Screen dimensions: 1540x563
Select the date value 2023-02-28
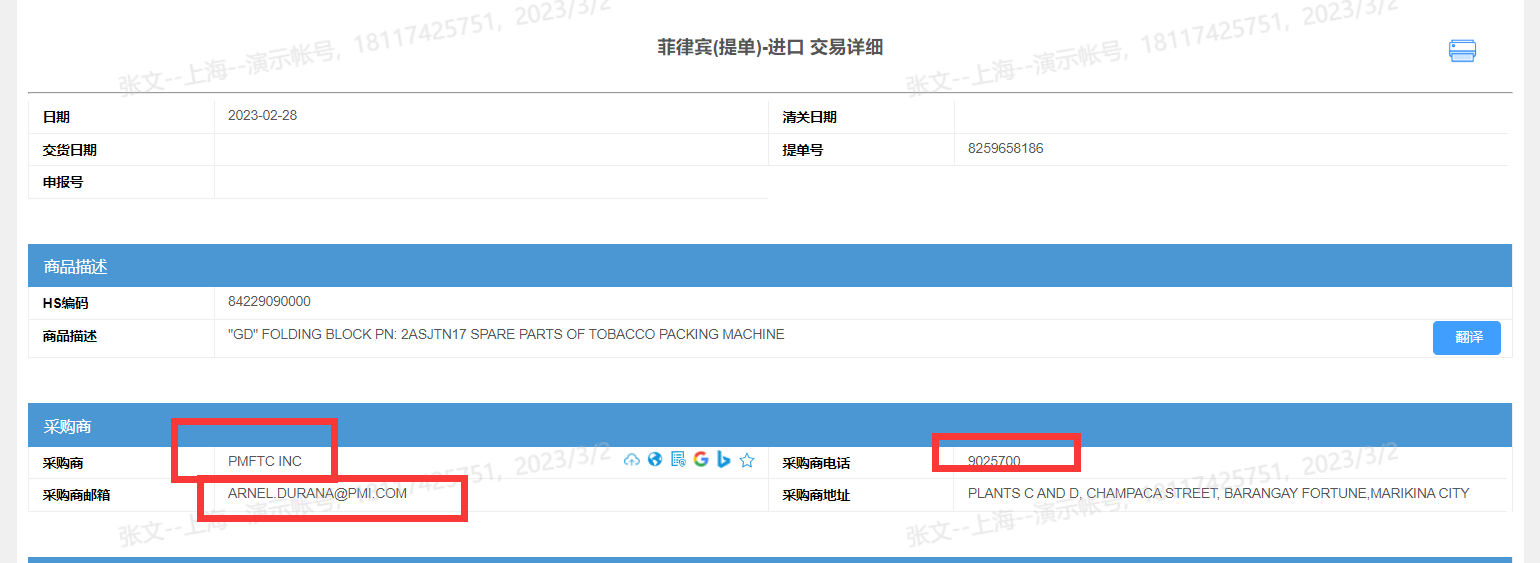click(262, 115)
